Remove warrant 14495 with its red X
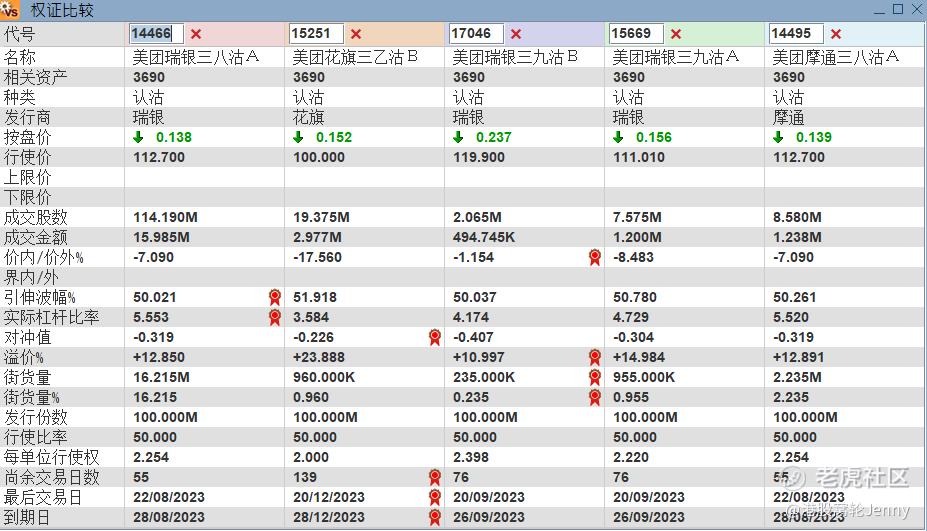The width and height of the screenshot is (927, 531). click(x=835, y=34)
